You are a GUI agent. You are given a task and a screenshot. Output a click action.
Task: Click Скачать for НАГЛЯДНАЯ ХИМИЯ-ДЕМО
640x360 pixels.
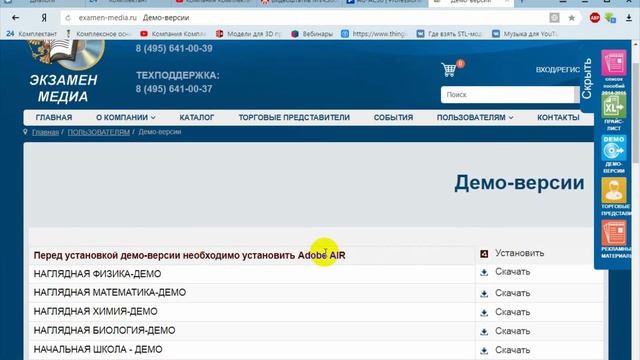512,312
